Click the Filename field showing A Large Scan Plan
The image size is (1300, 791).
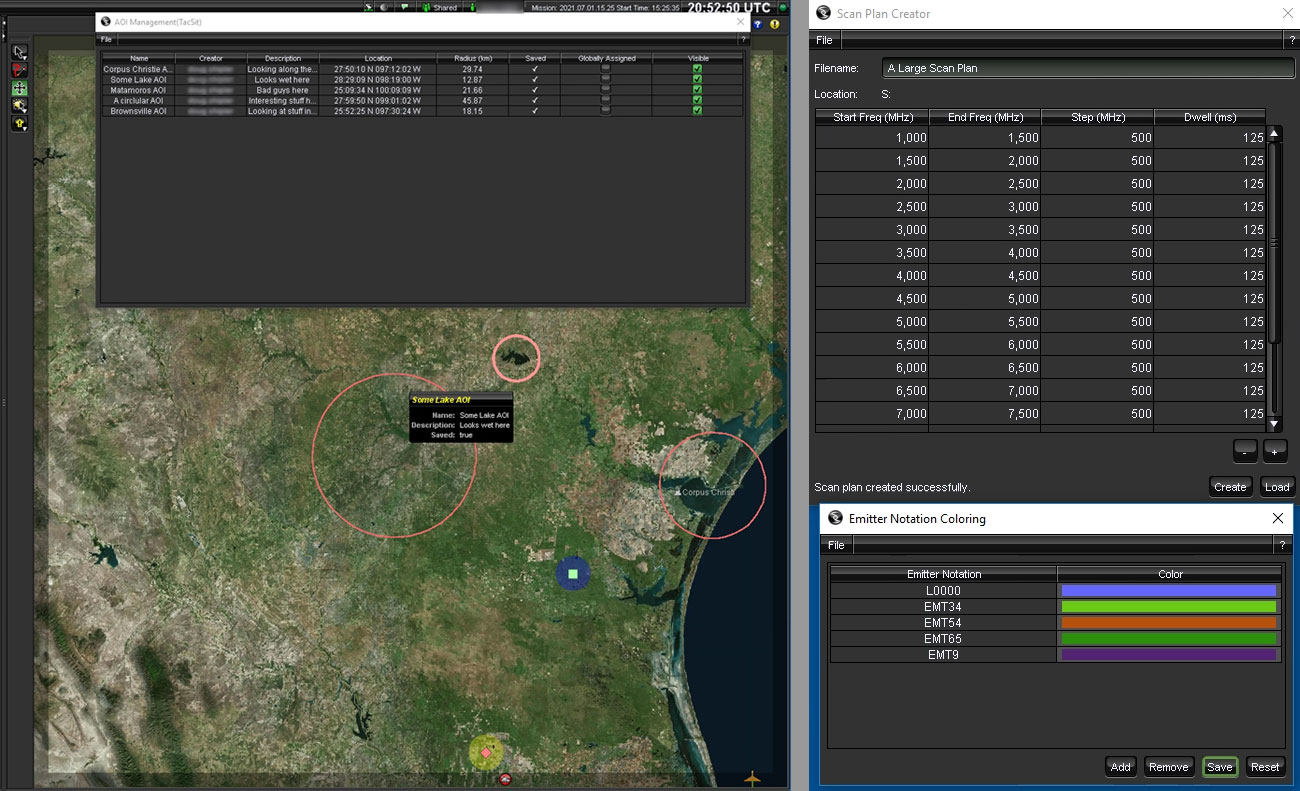(x=1089, y=68)
